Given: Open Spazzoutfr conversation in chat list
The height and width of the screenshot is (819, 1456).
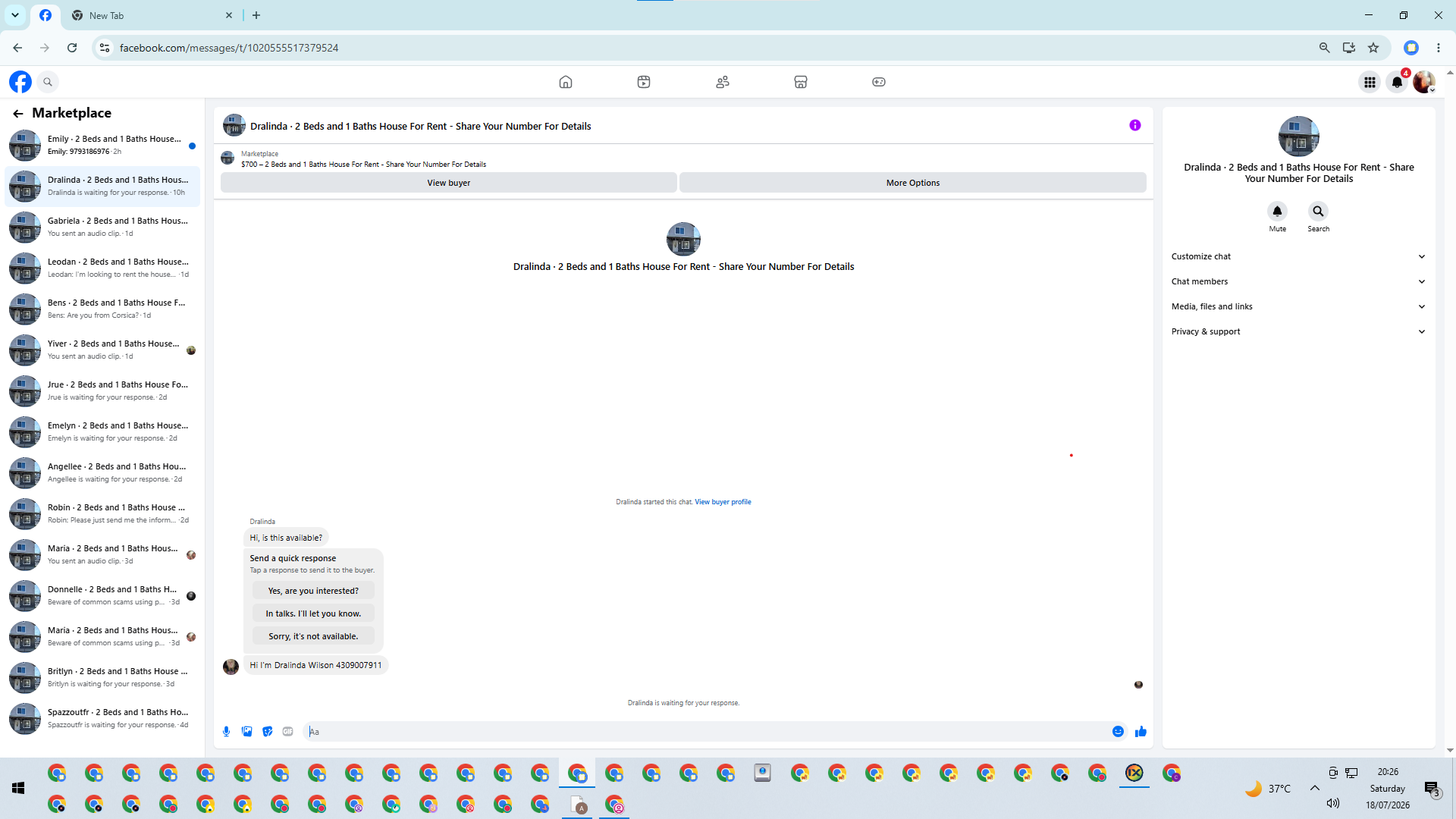Looking at the screenshot, I should point(102,719).
